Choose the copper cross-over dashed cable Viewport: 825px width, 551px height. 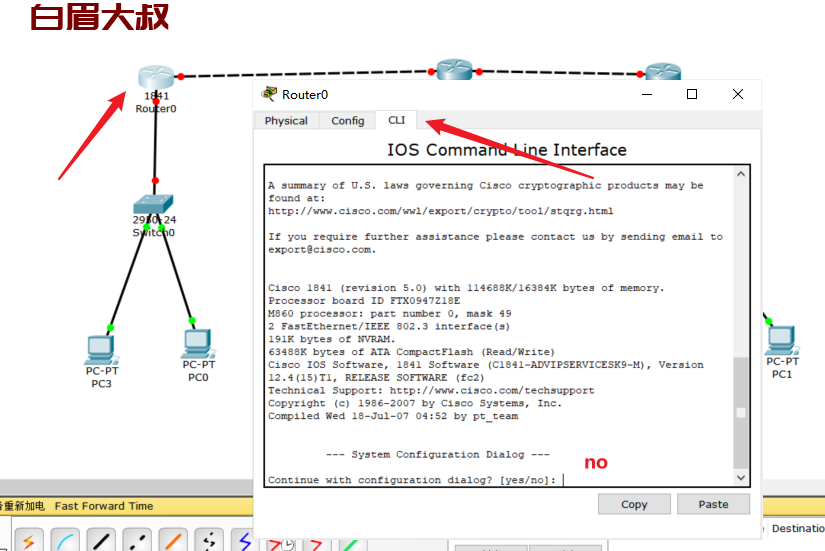click(137, 541)
